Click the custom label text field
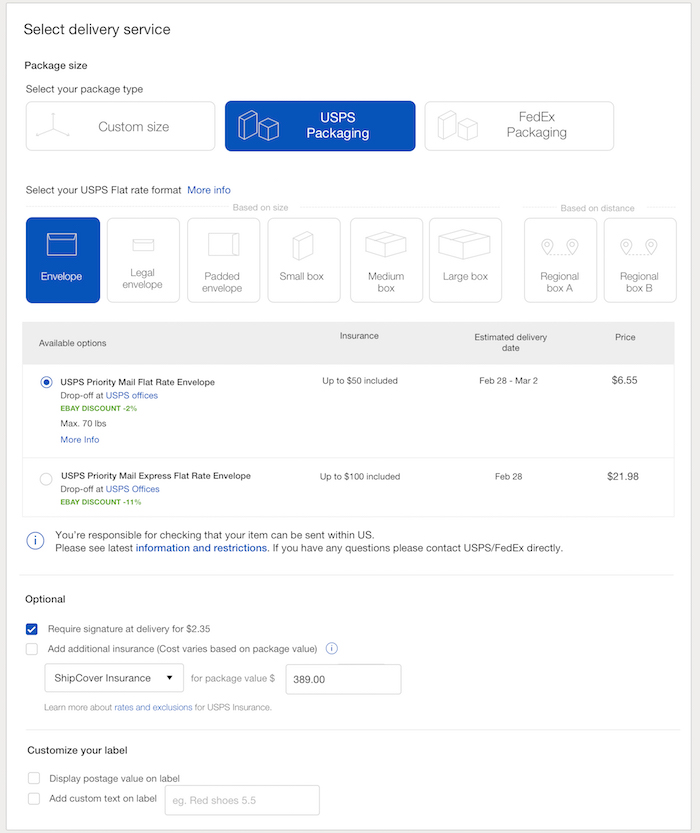 pos(242,800)
